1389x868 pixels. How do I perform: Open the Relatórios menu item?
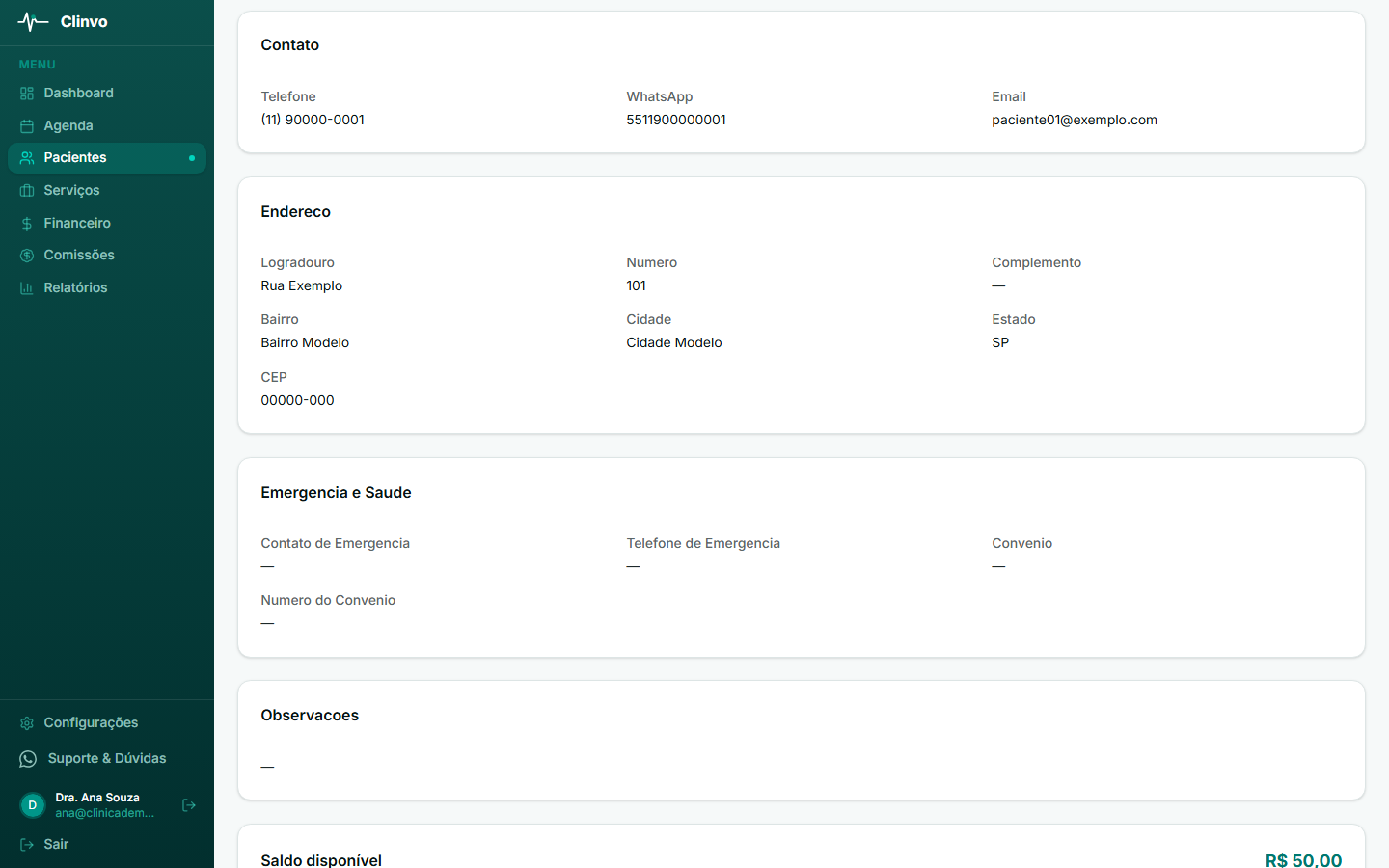tap(107, 287)
